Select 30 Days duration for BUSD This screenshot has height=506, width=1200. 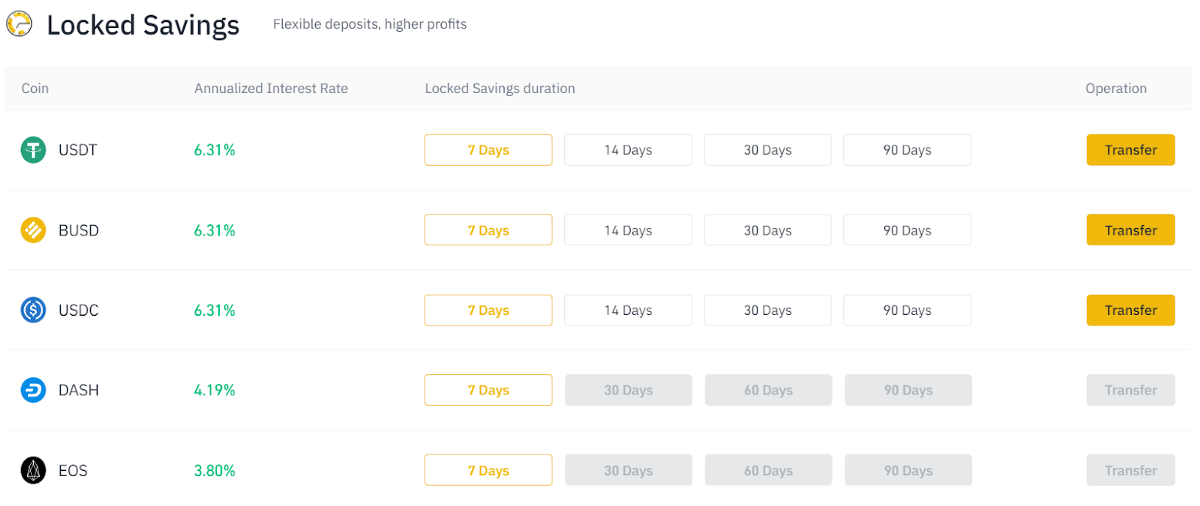pyautogui.click(x=767, y=230)
